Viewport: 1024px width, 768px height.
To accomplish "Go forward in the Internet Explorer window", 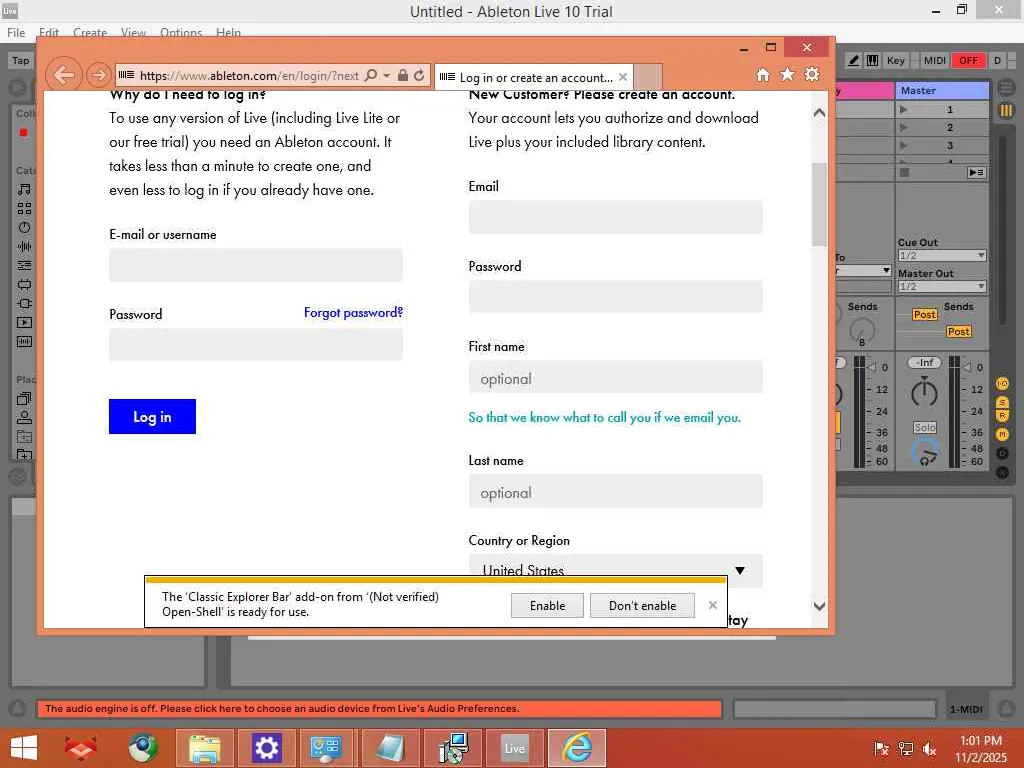I will click(99, 75).
